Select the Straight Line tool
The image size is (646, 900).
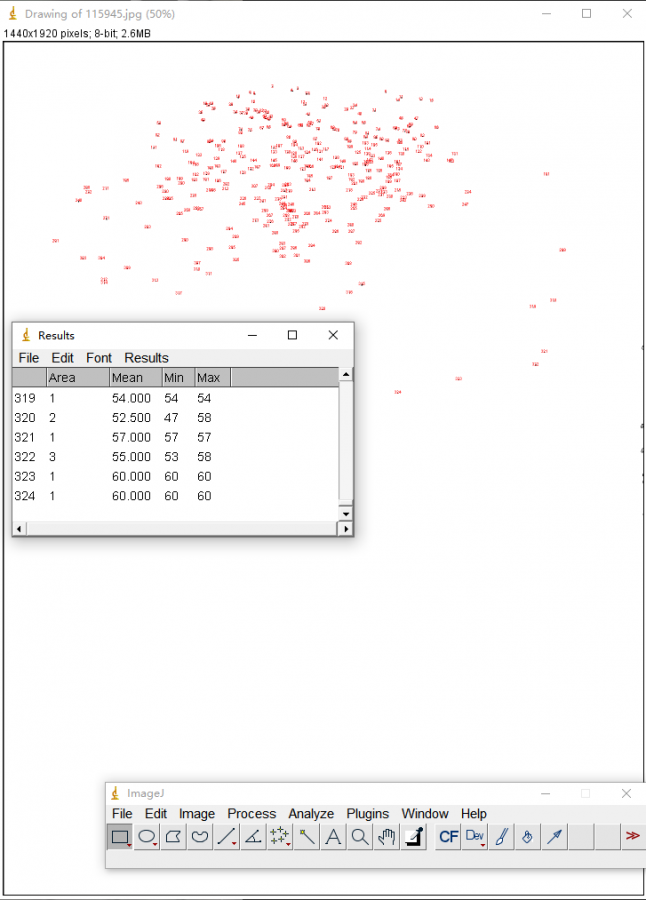coord(227,837)
